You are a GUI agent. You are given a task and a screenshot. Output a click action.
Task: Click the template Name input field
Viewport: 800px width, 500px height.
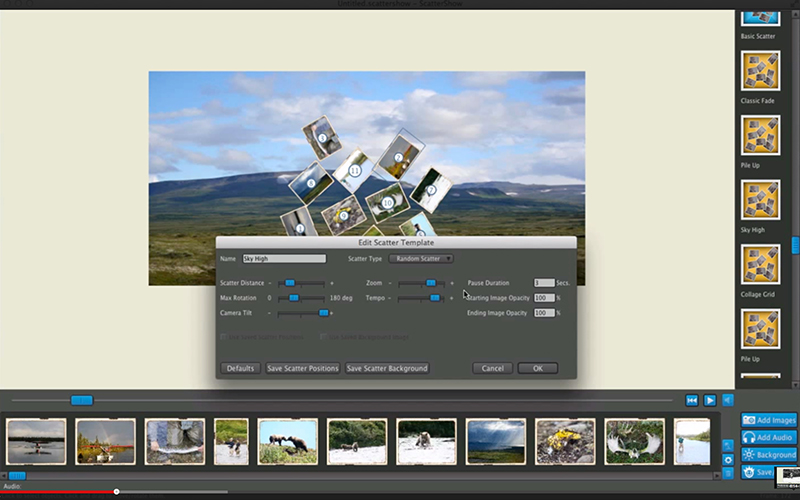click(284, 259)
